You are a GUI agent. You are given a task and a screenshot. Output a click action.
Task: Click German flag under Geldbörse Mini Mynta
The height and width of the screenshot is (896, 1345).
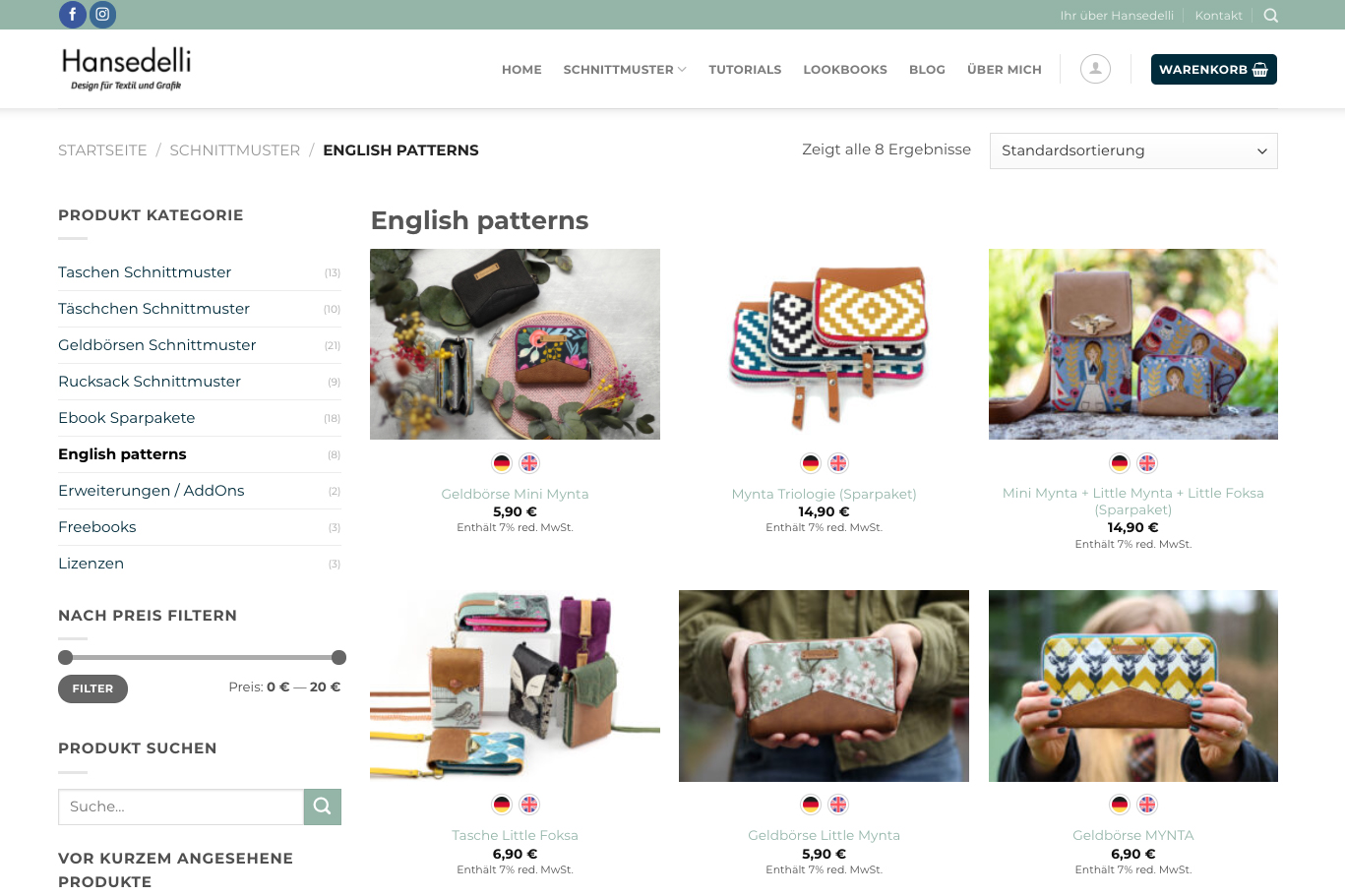coord(502,463)
